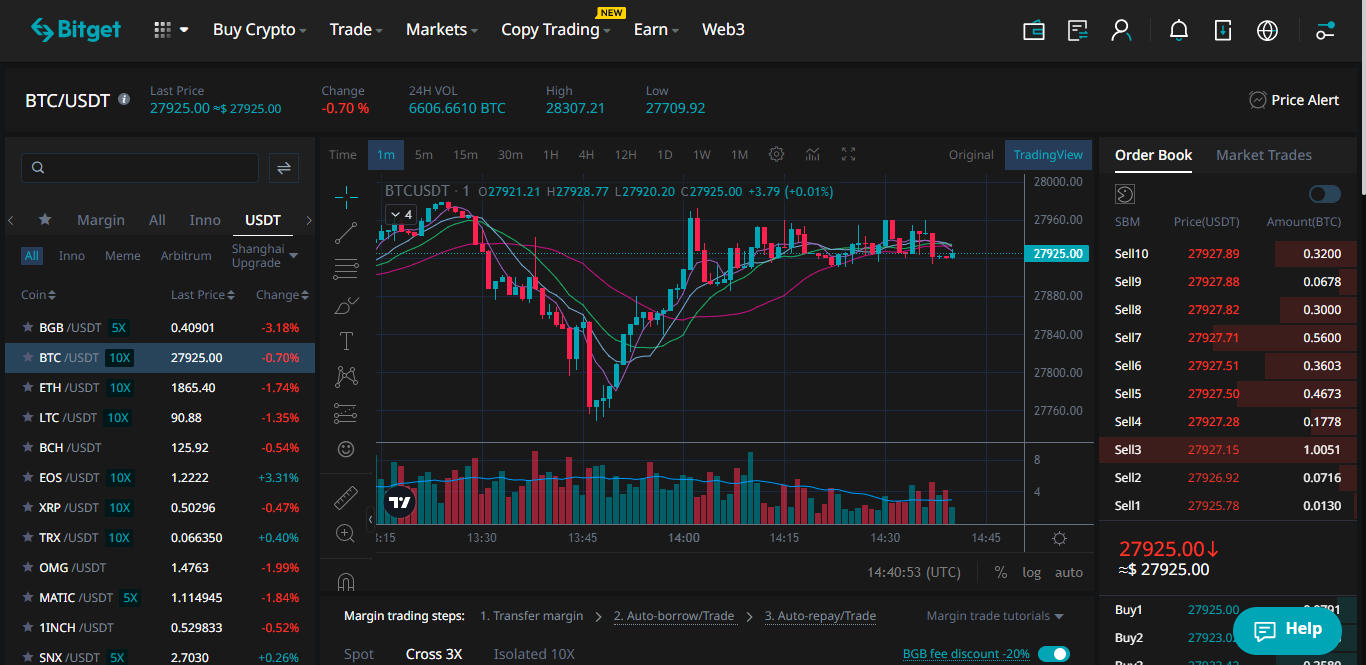Favorite the BGB/USDT star
The height and width of the screenshot is (665, 1366).
28,327
